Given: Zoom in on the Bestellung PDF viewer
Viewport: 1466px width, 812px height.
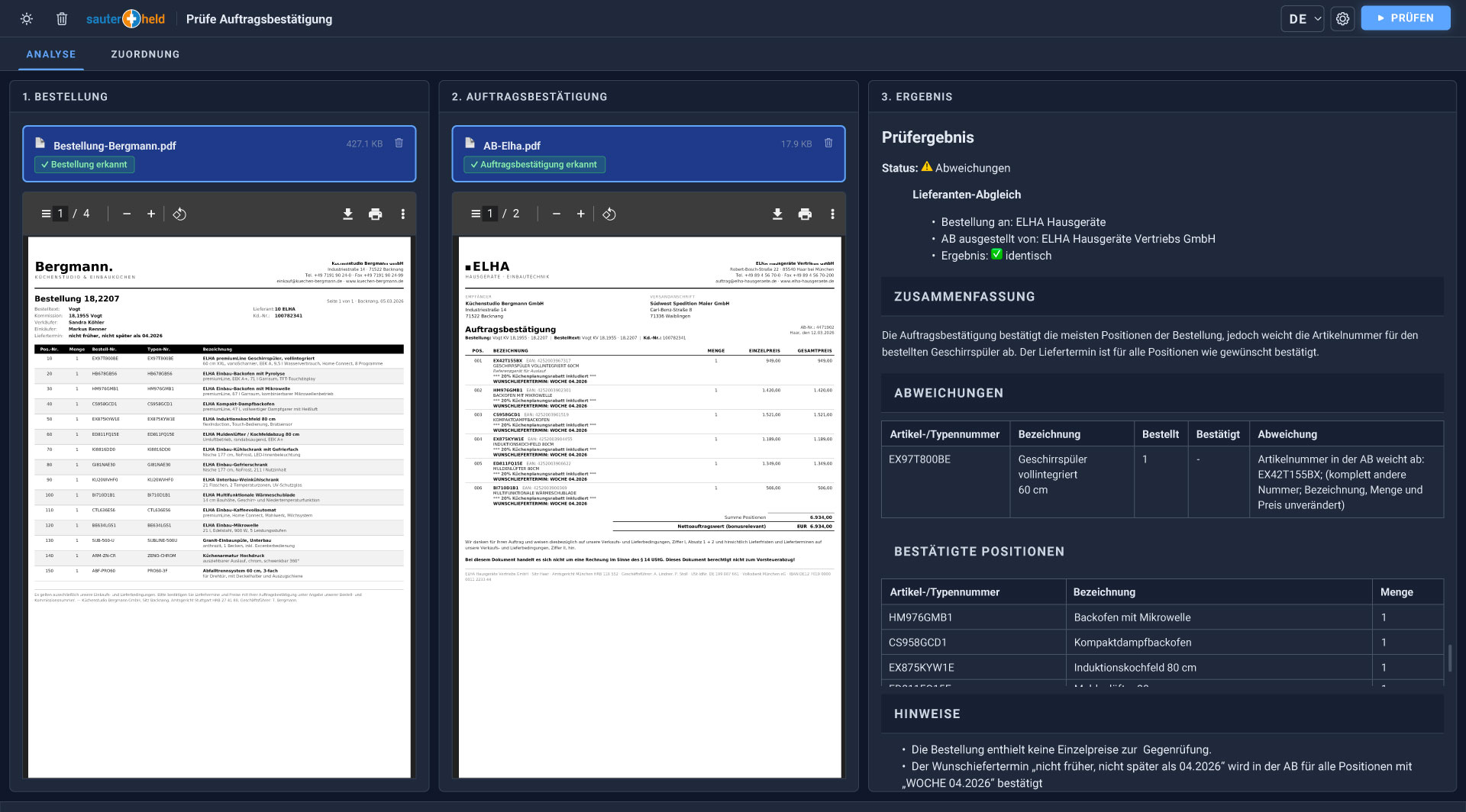Looking at the screenshot, I should [x=151, y=214].
